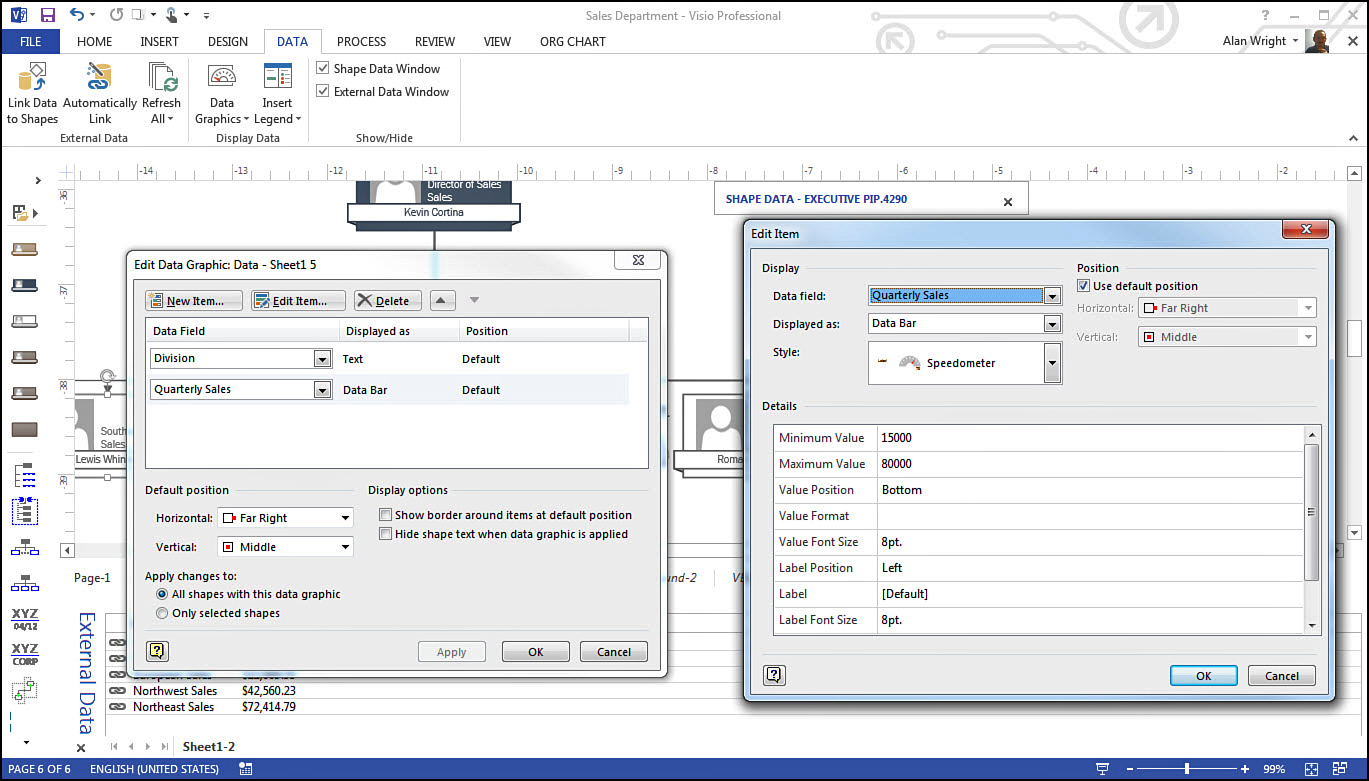Open the Division data field dropdown
Image resolution: width=1369 pixels, height=781 pixels.
(322, 359)
